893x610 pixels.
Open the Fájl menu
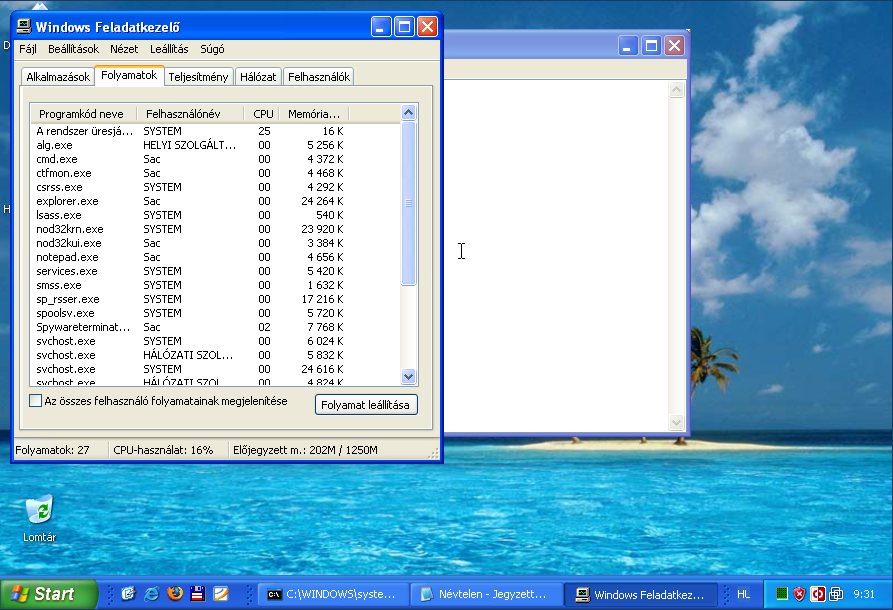click(x=27, y=49)
